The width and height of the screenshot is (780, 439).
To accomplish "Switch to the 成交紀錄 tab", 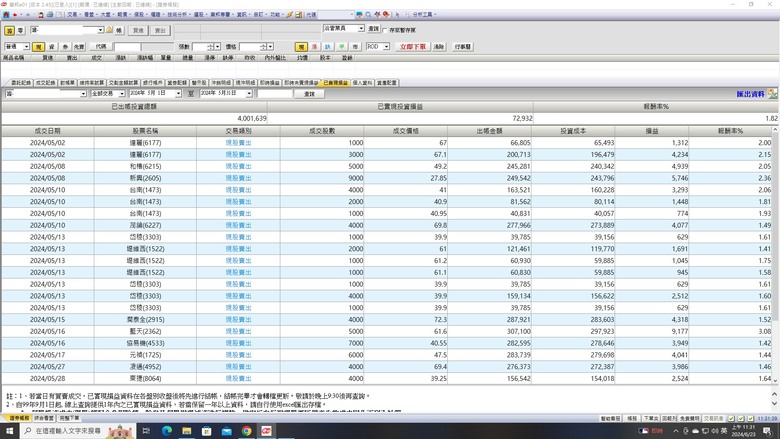I will [45, 83].
